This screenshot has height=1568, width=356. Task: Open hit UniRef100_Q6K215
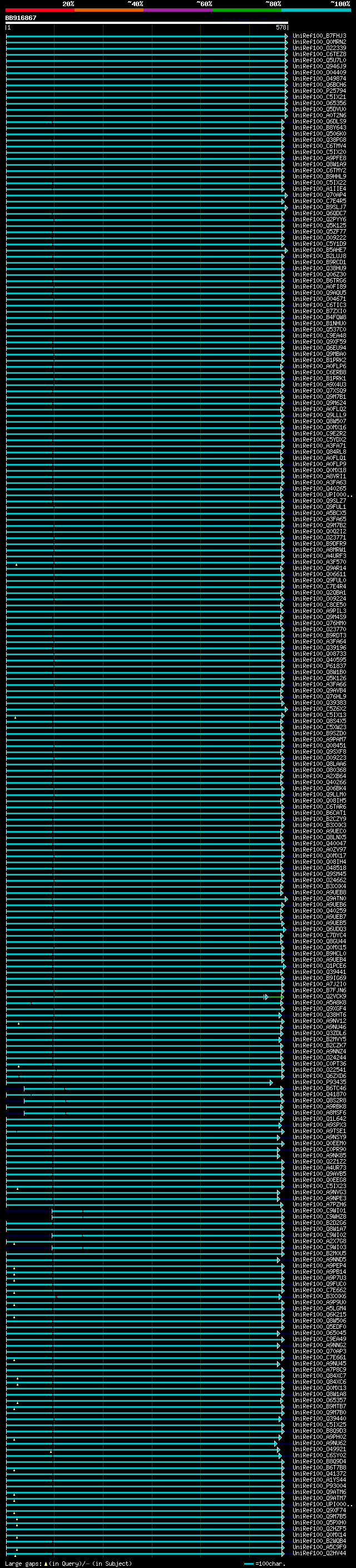[x=319, y=1315]
